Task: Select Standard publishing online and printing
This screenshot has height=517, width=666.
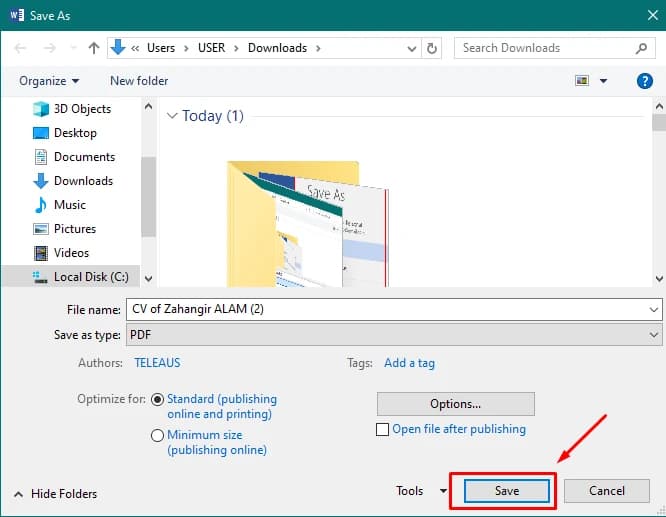Action: click(x=157, y=399)
